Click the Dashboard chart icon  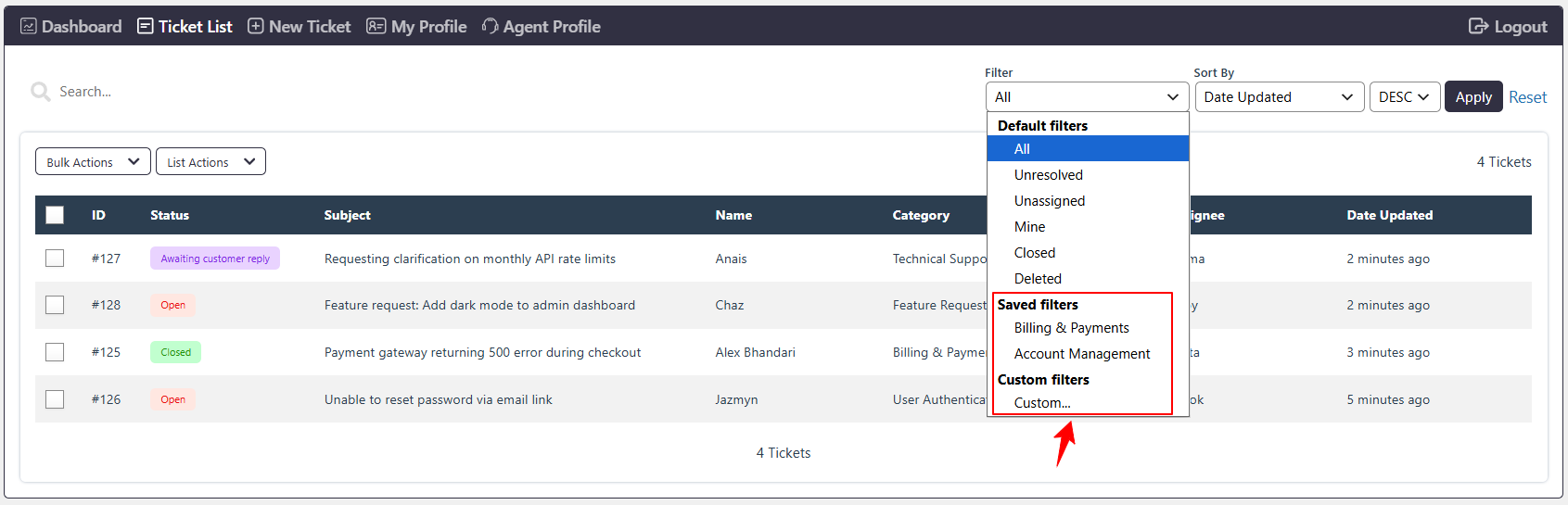click(x=29, y=26)
